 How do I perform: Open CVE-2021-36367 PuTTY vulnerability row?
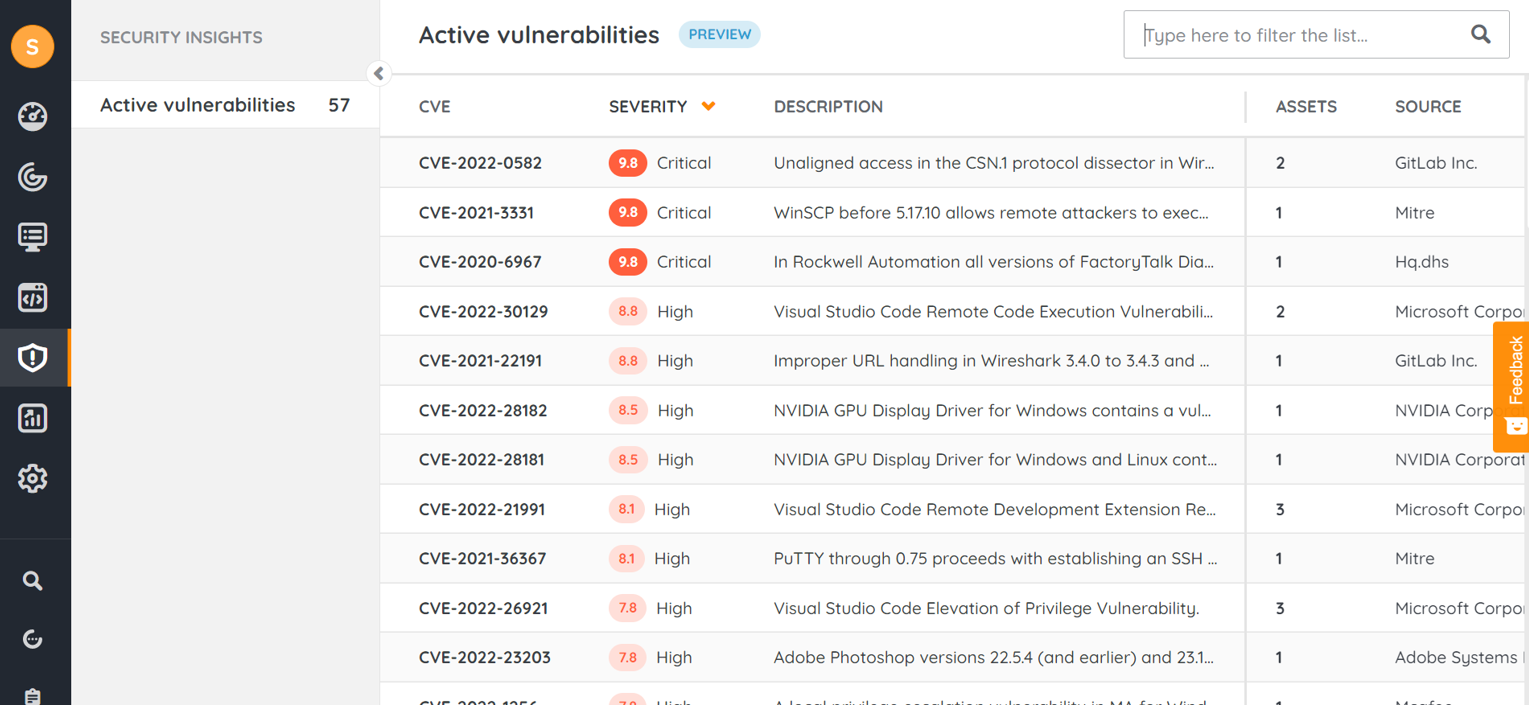click(482, 559)
